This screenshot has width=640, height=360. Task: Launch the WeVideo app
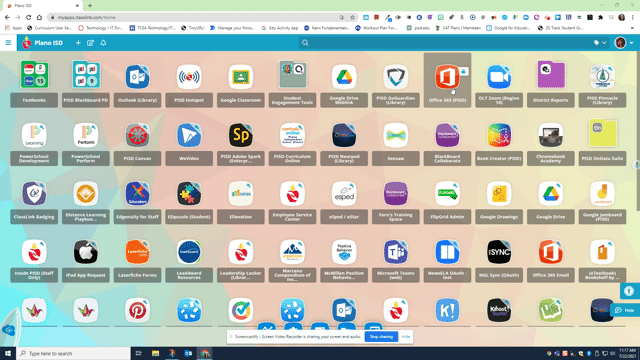tap(189, 142)
